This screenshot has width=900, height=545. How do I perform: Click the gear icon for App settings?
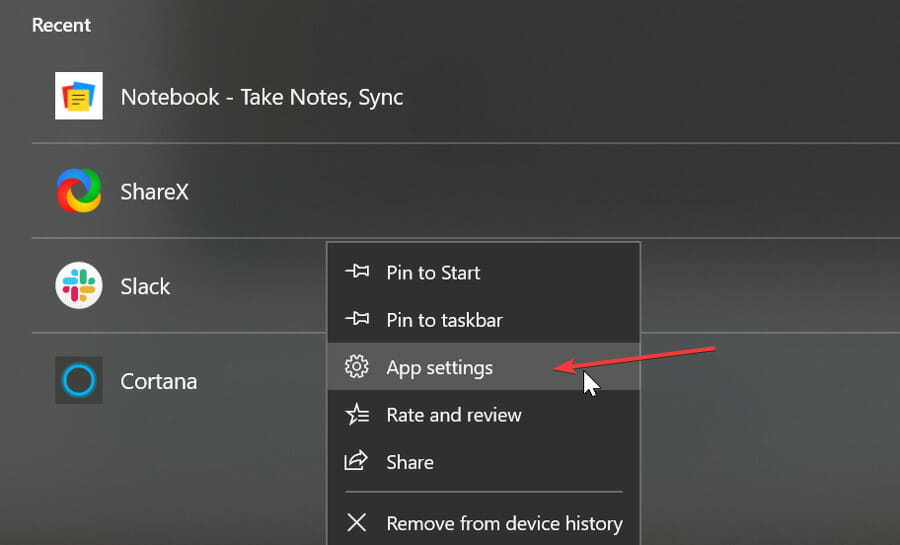pyautogui.click(x=356, y=367)
